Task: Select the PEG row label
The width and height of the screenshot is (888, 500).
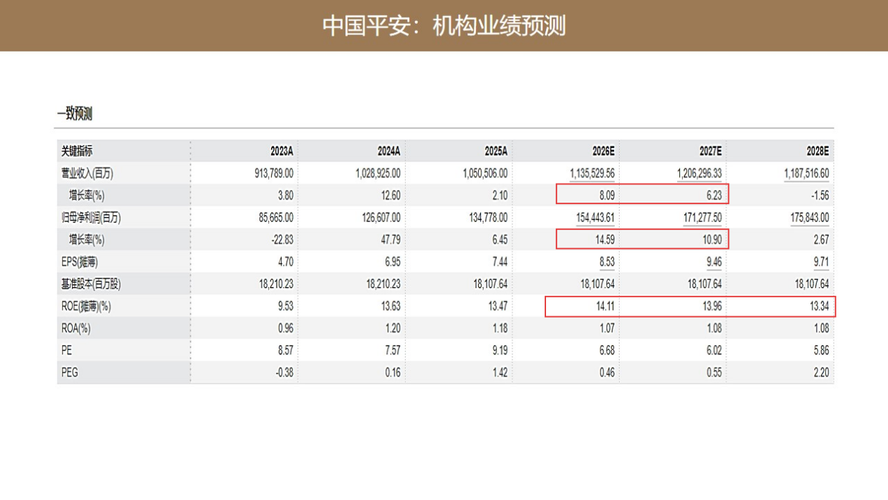Action: coord(70,373)
